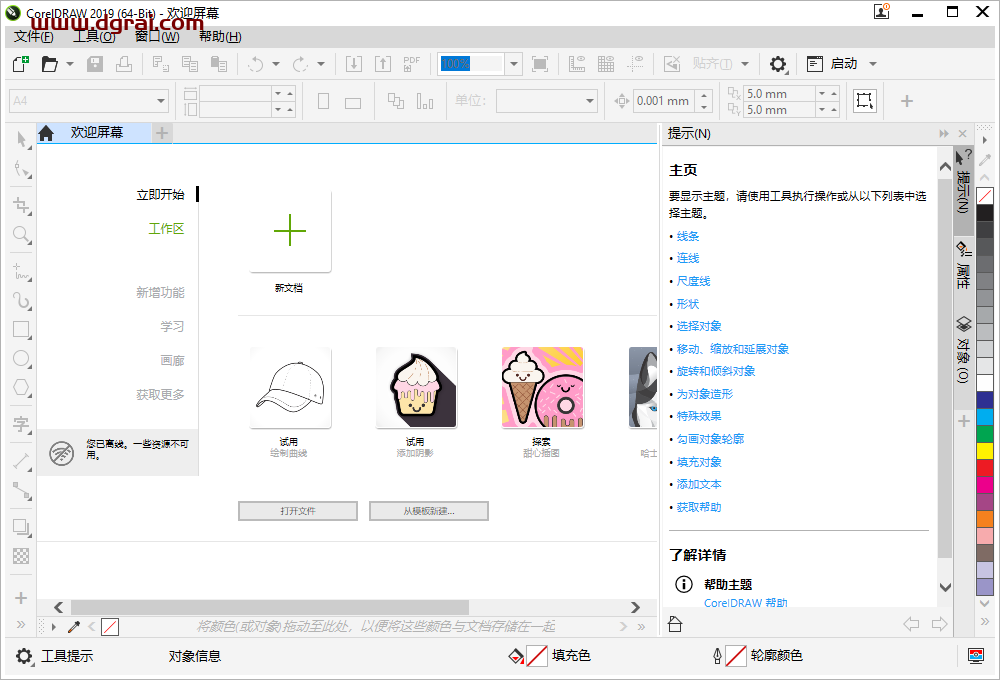Expand the 贴齐 snap-to dropdown arrow

[745, 64]
